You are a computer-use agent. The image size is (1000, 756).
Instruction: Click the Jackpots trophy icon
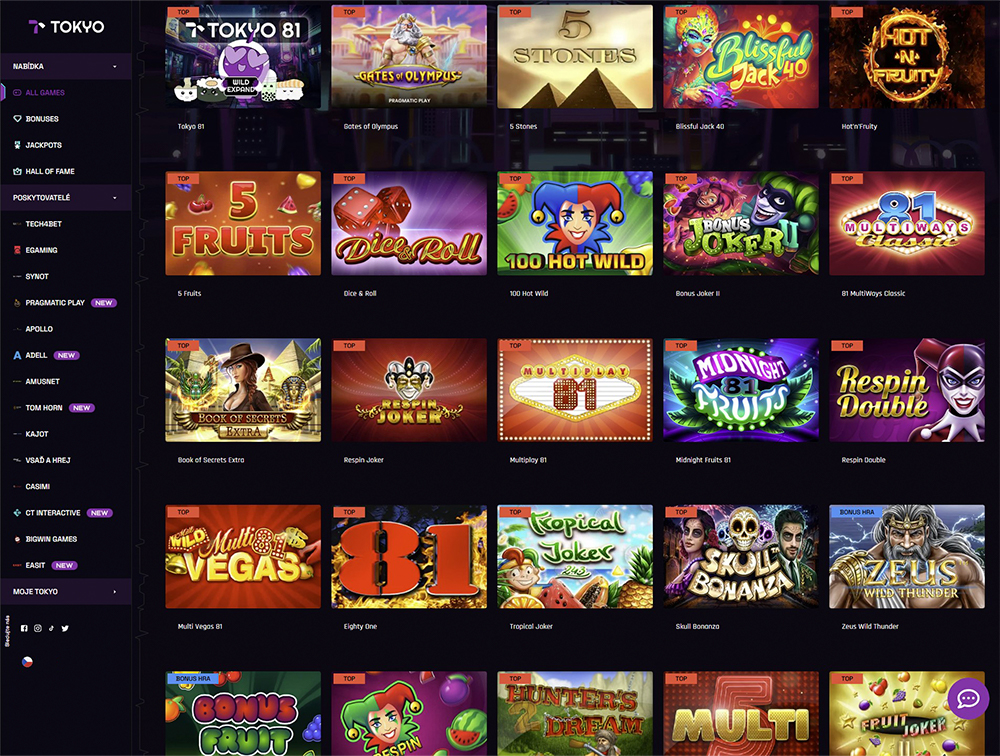17,145
